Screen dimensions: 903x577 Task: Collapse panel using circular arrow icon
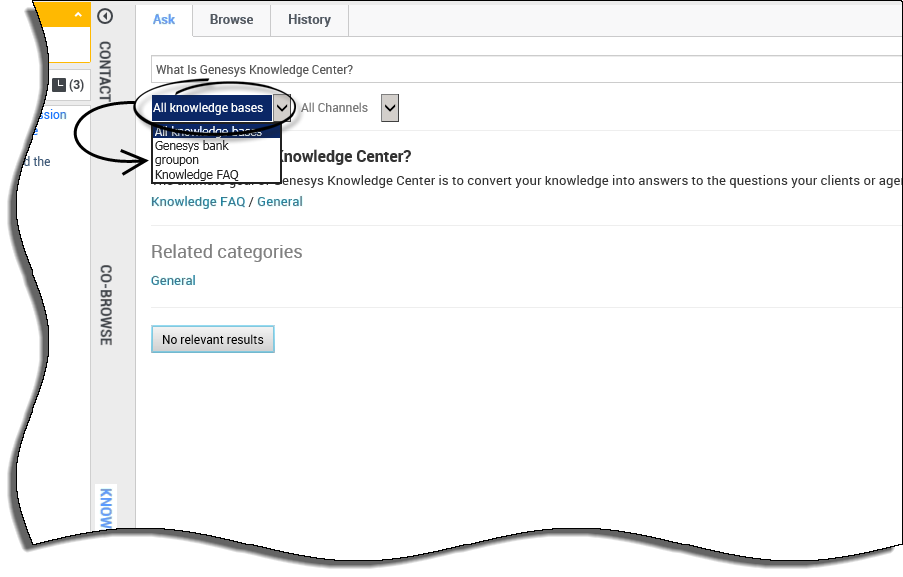coord(105,17)
